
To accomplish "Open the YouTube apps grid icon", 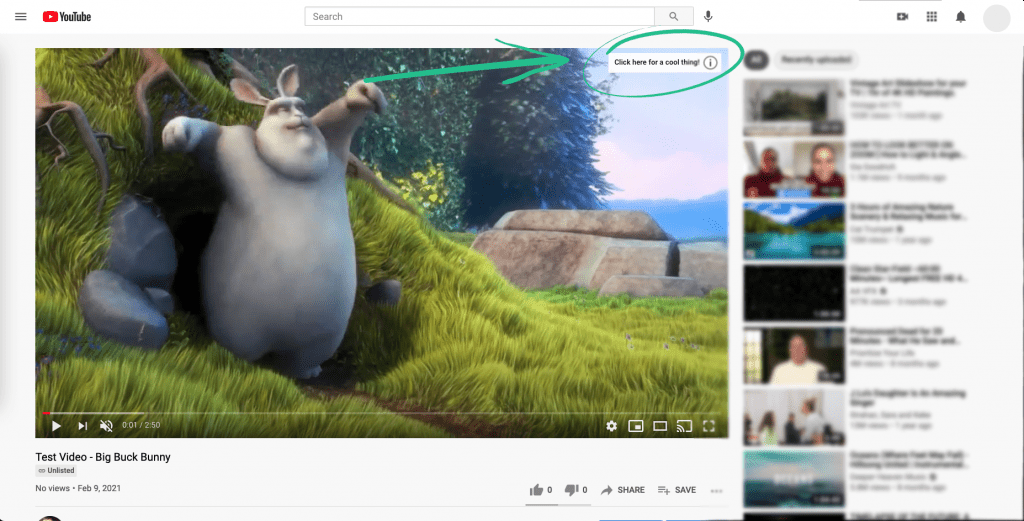I will (932, 16).
